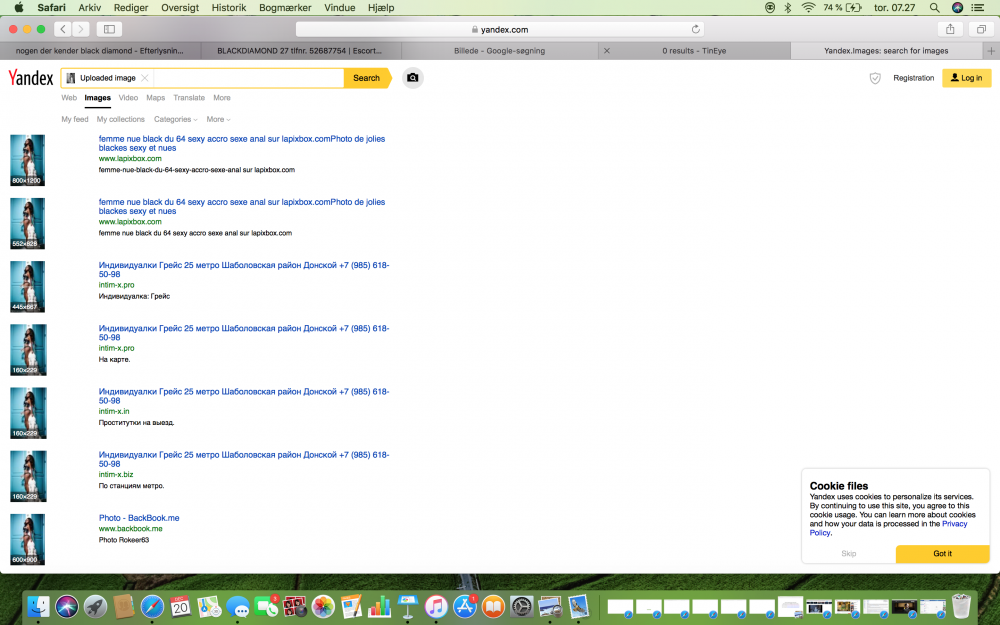This screenshot has height=625, width=1000.
Task: Switch to the 0 results - TinEye tab
Action: (x=694, y=50)
